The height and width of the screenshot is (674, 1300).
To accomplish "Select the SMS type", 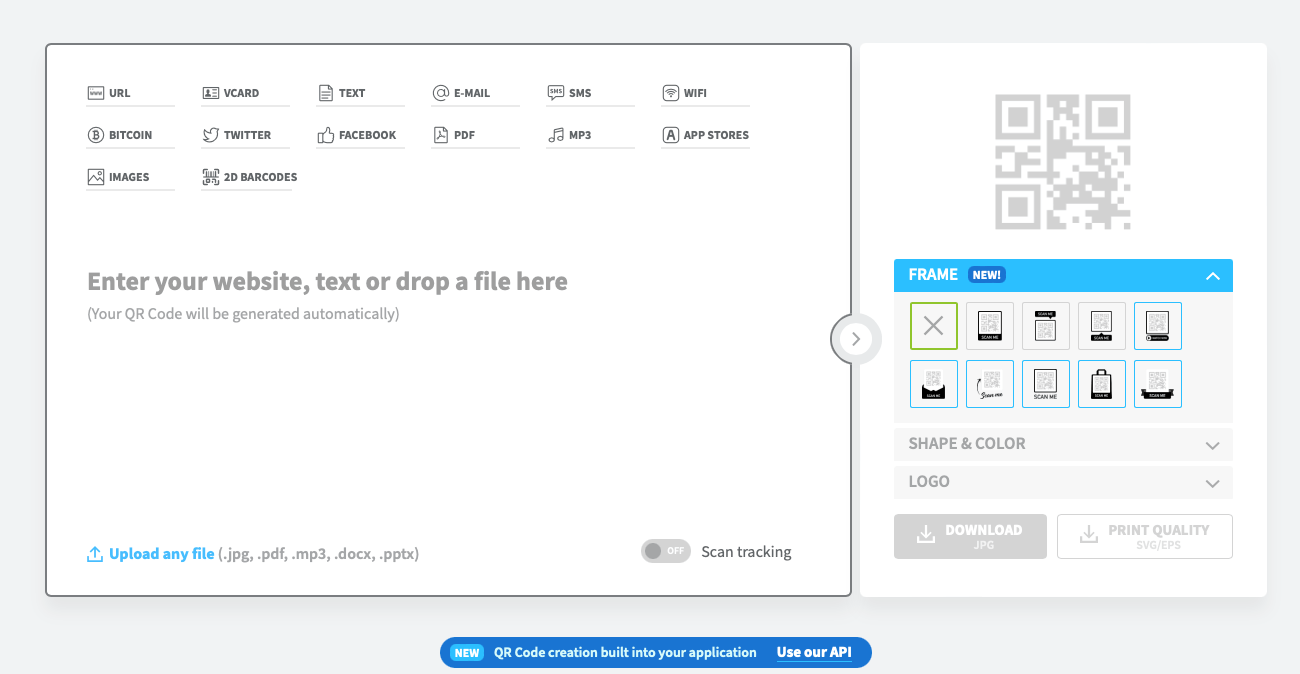I will tap(590, 93).
